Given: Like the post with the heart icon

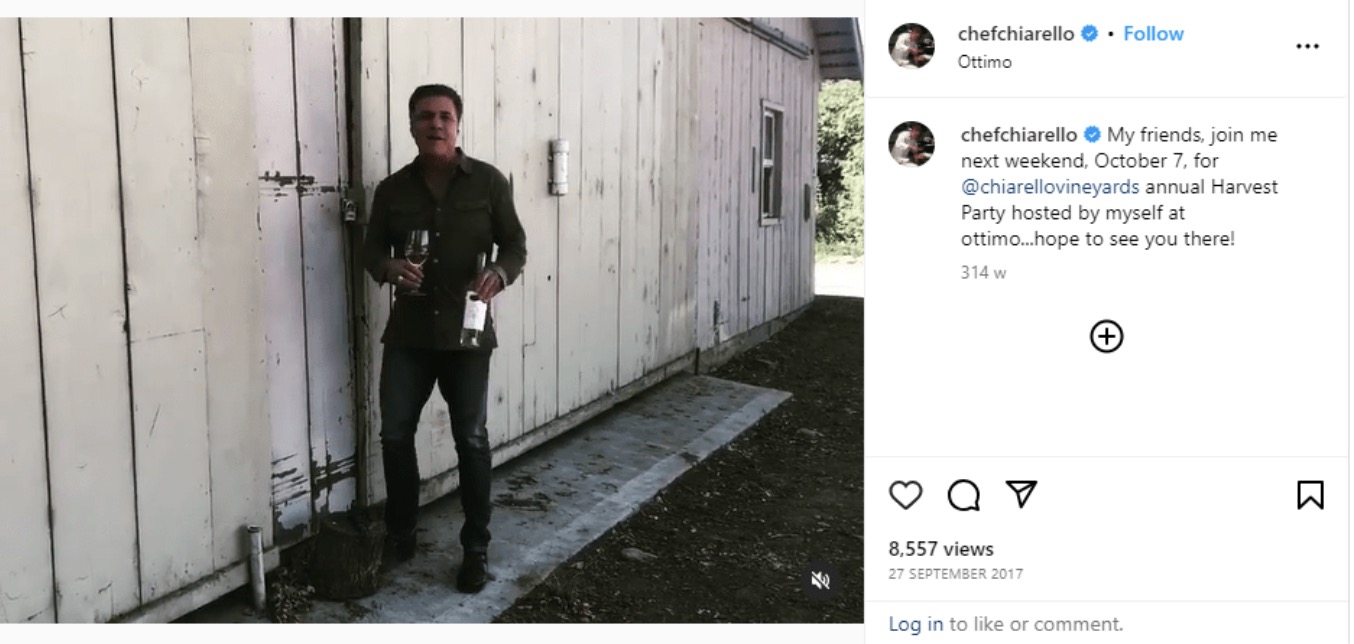Looking at the screenshot, I should tap(905, 495).
